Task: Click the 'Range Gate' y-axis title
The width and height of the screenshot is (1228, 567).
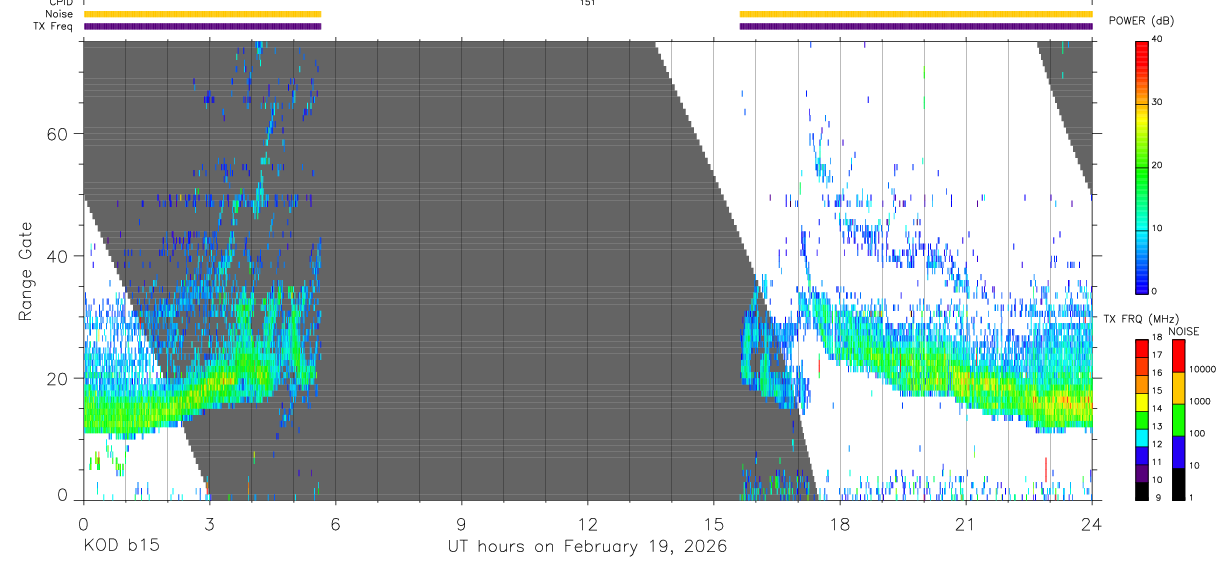Action: pos(26,271)
